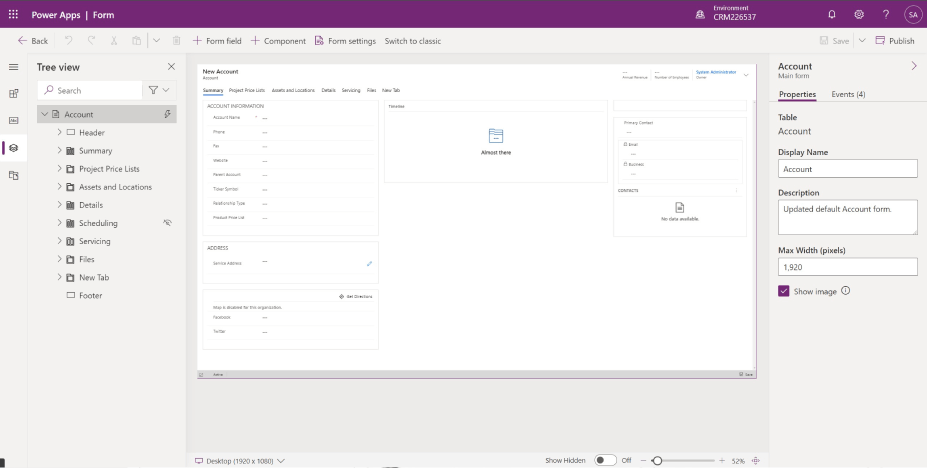Click Add Form field button
The image size is (927, 468).
pyautogui.click(x=217, y=40)
